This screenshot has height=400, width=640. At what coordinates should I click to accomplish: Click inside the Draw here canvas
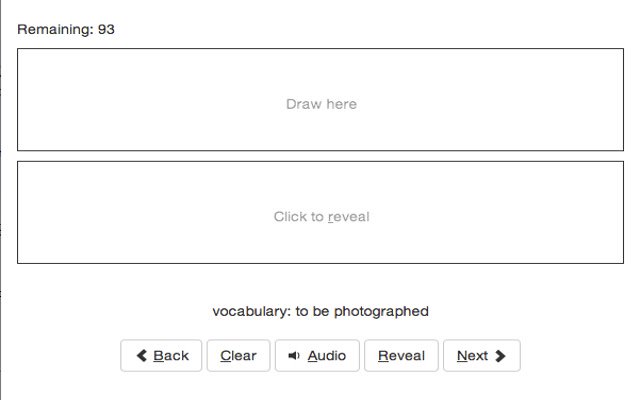320,100
